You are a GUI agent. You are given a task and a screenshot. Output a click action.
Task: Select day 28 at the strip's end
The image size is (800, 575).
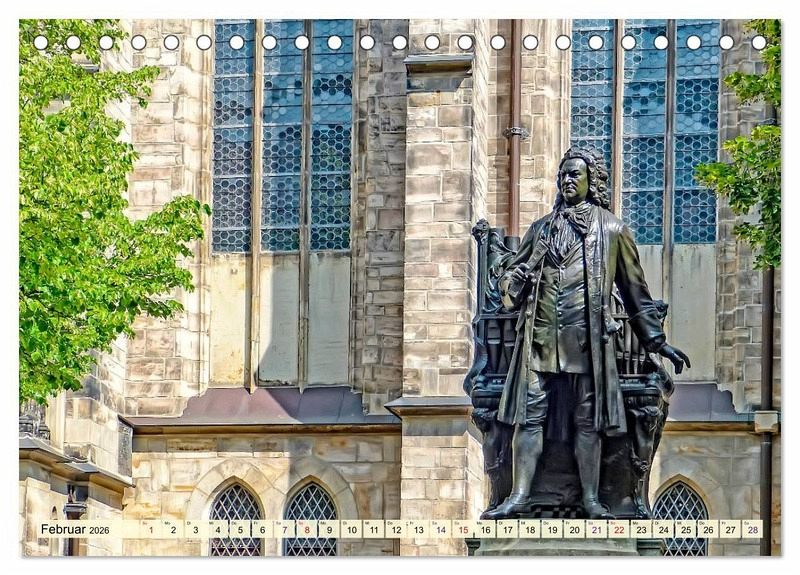(751, 529)
